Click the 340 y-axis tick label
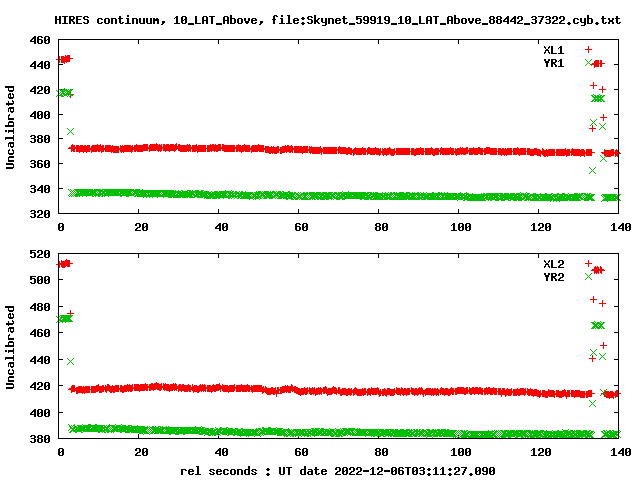The width and height of the screenshot is (640, 480). (40, 189)
